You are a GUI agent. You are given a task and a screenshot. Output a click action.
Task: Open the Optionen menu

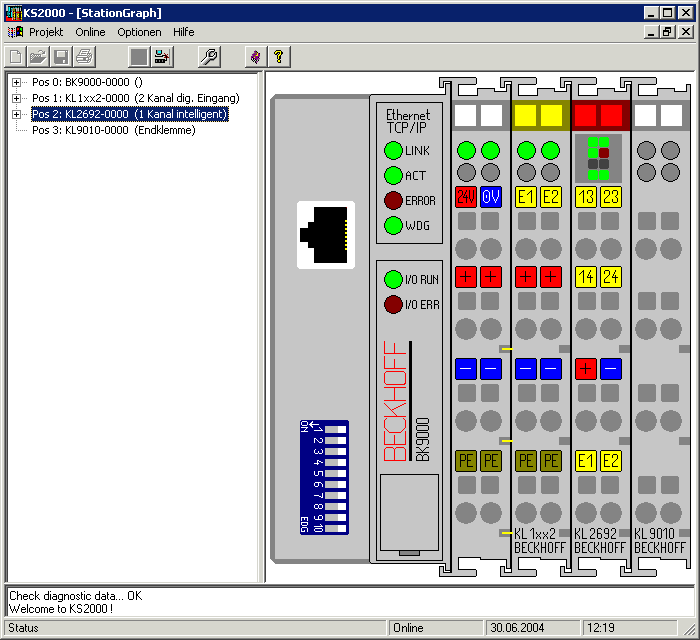[139, 32]
